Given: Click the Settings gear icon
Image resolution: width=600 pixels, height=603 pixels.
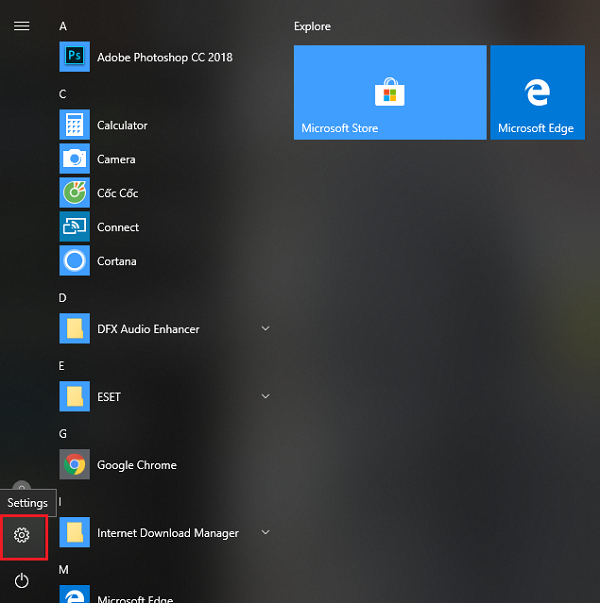Looking at the screenshot, I should (x=22, y=535).
